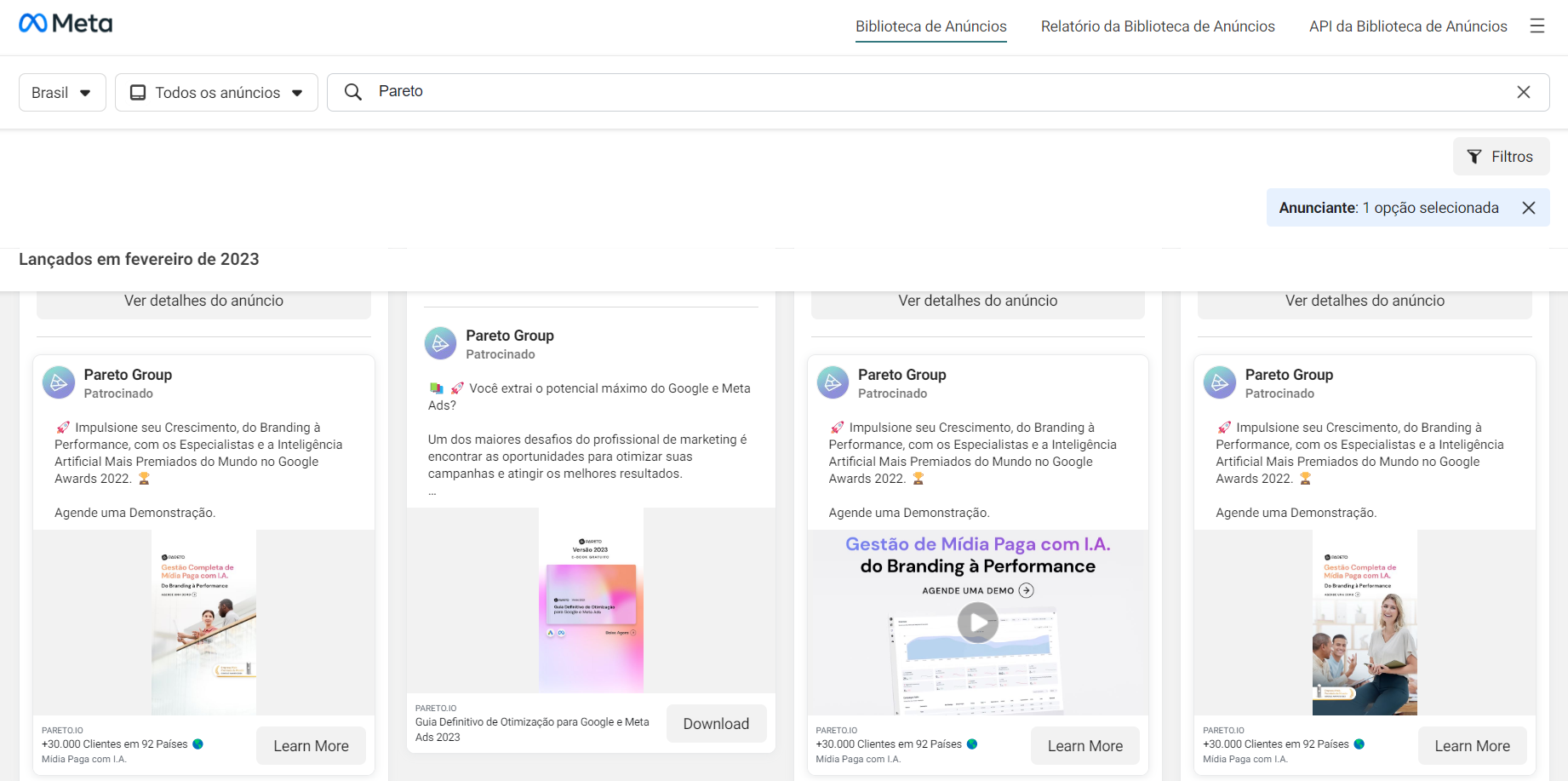Click AGENDE UMA DEMO arrow in video
The image size is (1568, 781).
pos(1026,590)
